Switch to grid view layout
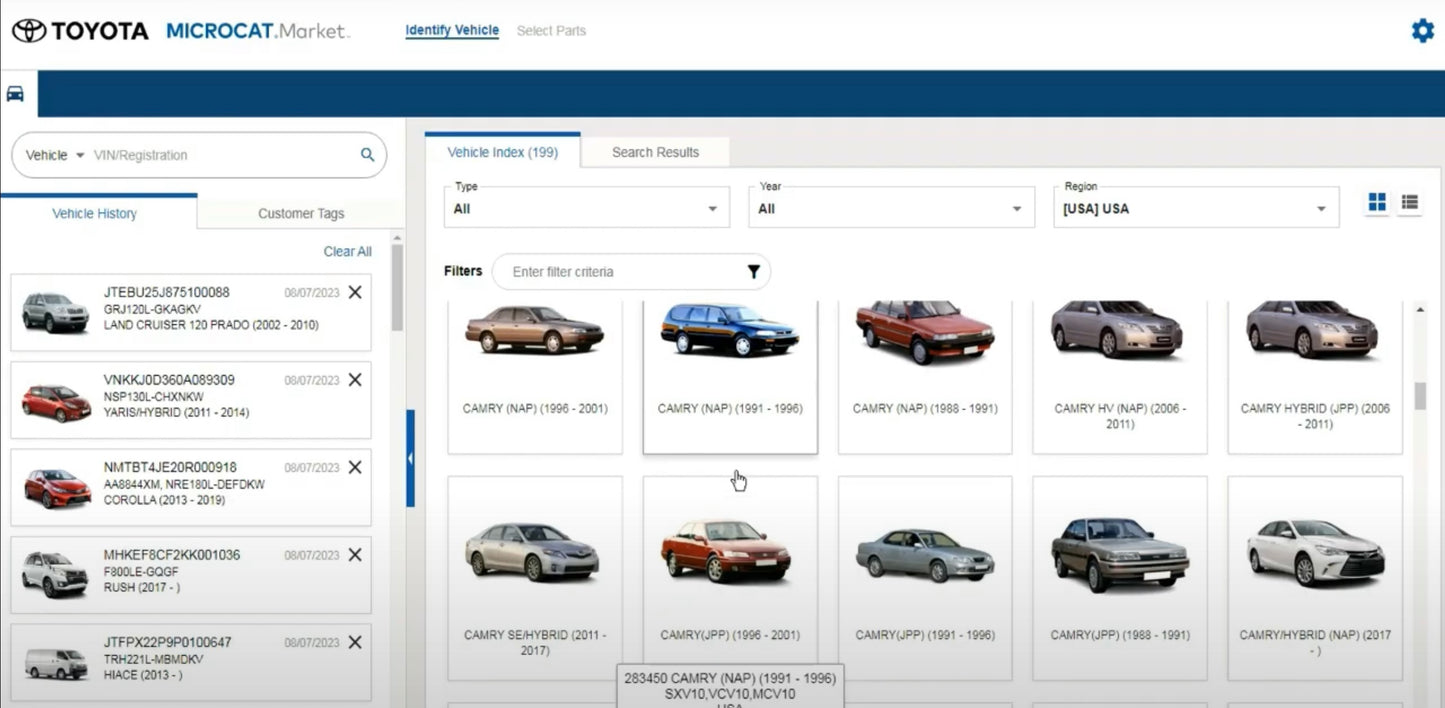This screenshot has height=708, width=1445. point(1377,202)
